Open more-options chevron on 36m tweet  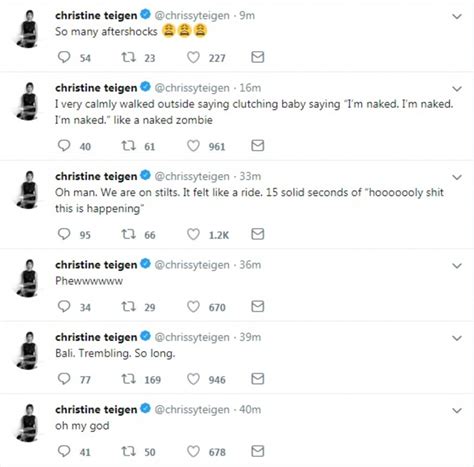tap(457, 266)
